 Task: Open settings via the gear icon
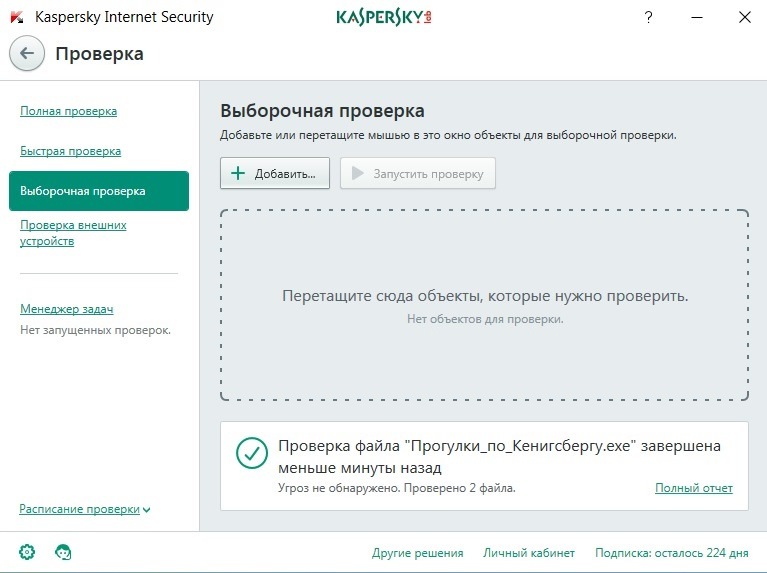(27, 552)
